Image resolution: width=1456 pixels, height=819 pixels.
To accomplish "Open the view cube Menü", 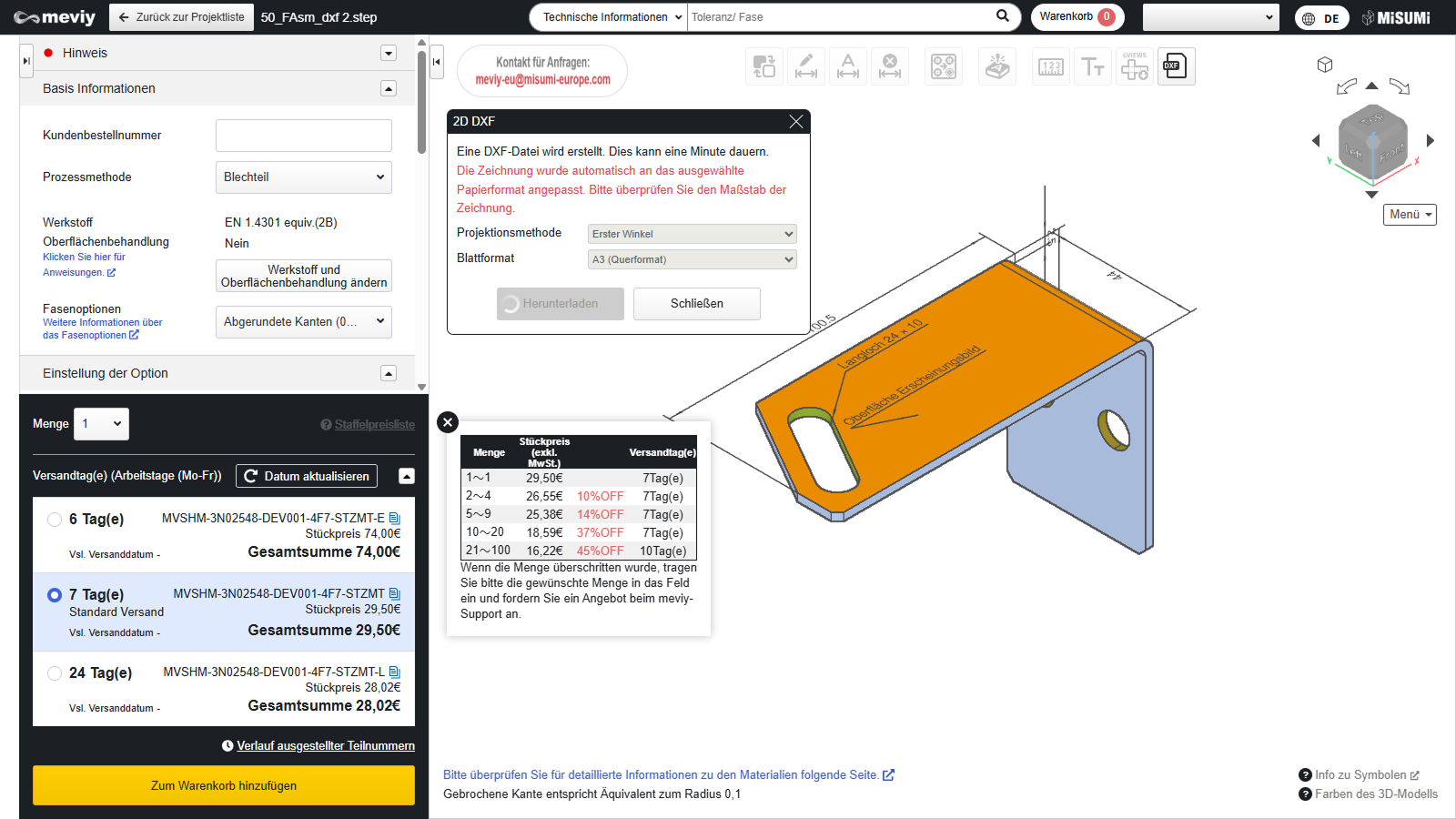I will coord(1410,215).
